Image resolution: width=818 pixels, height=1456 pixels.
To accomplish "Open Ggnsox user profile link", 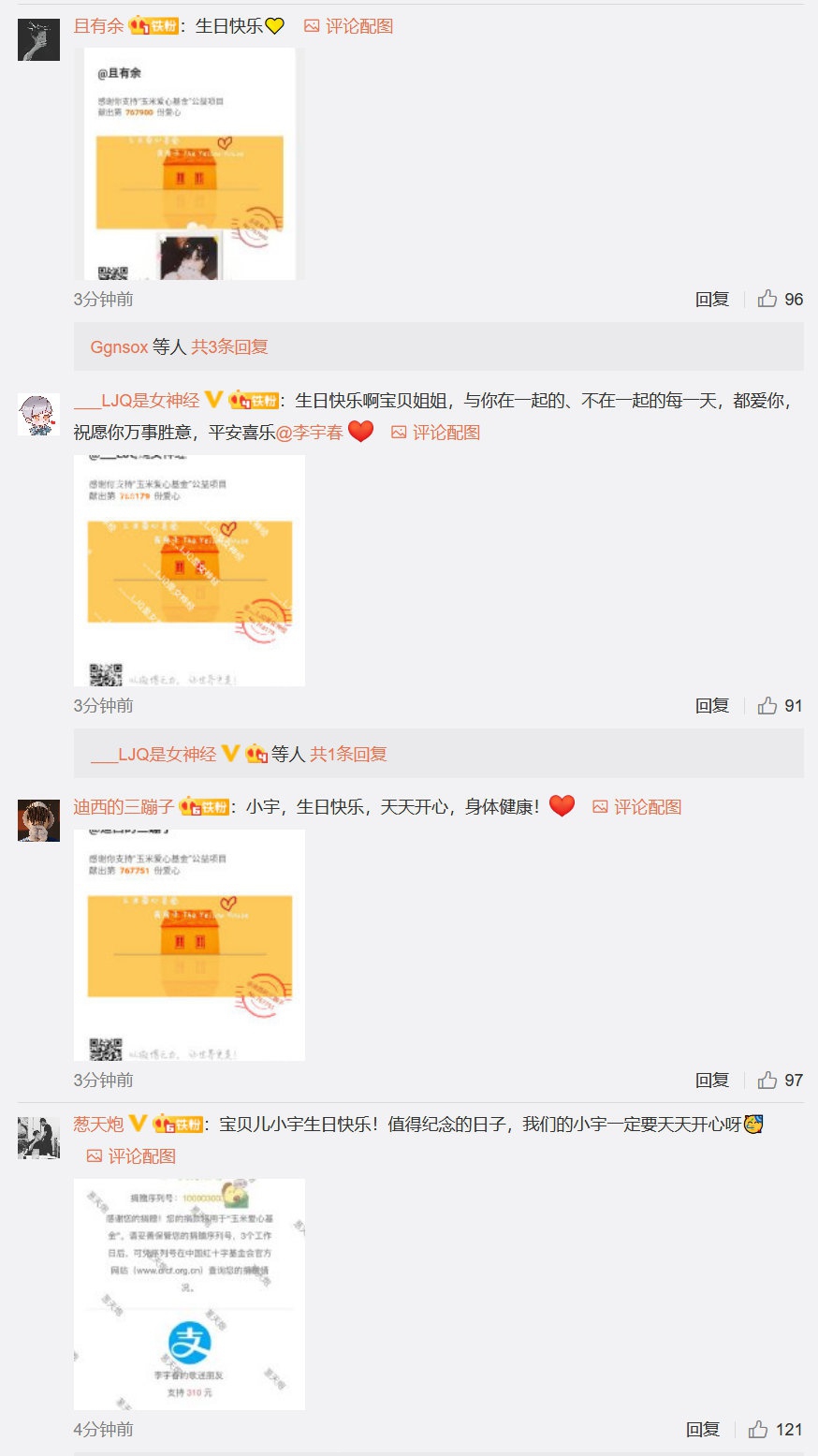I will (119, 346).
